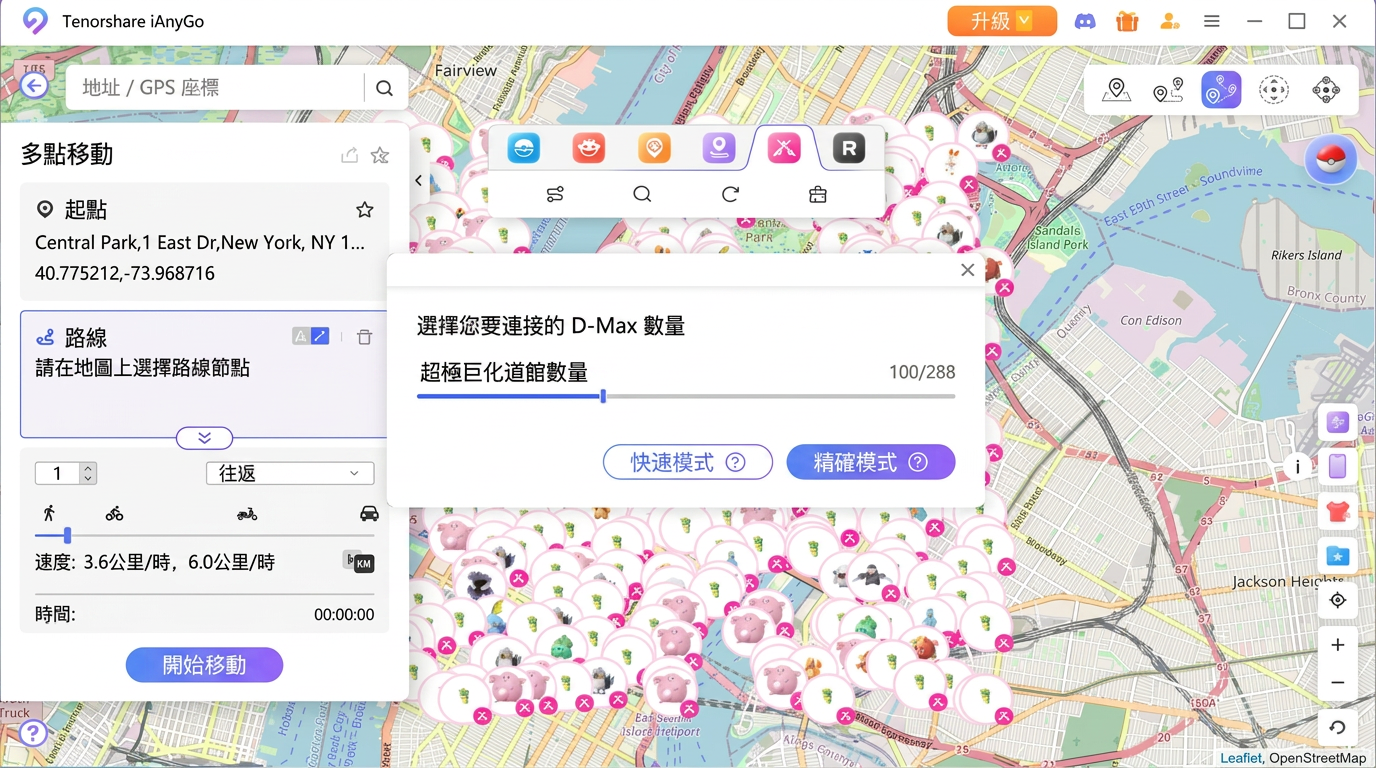
Task: Click the 精確模式 button
Action: pyautogui.click(x=871, y=462)
